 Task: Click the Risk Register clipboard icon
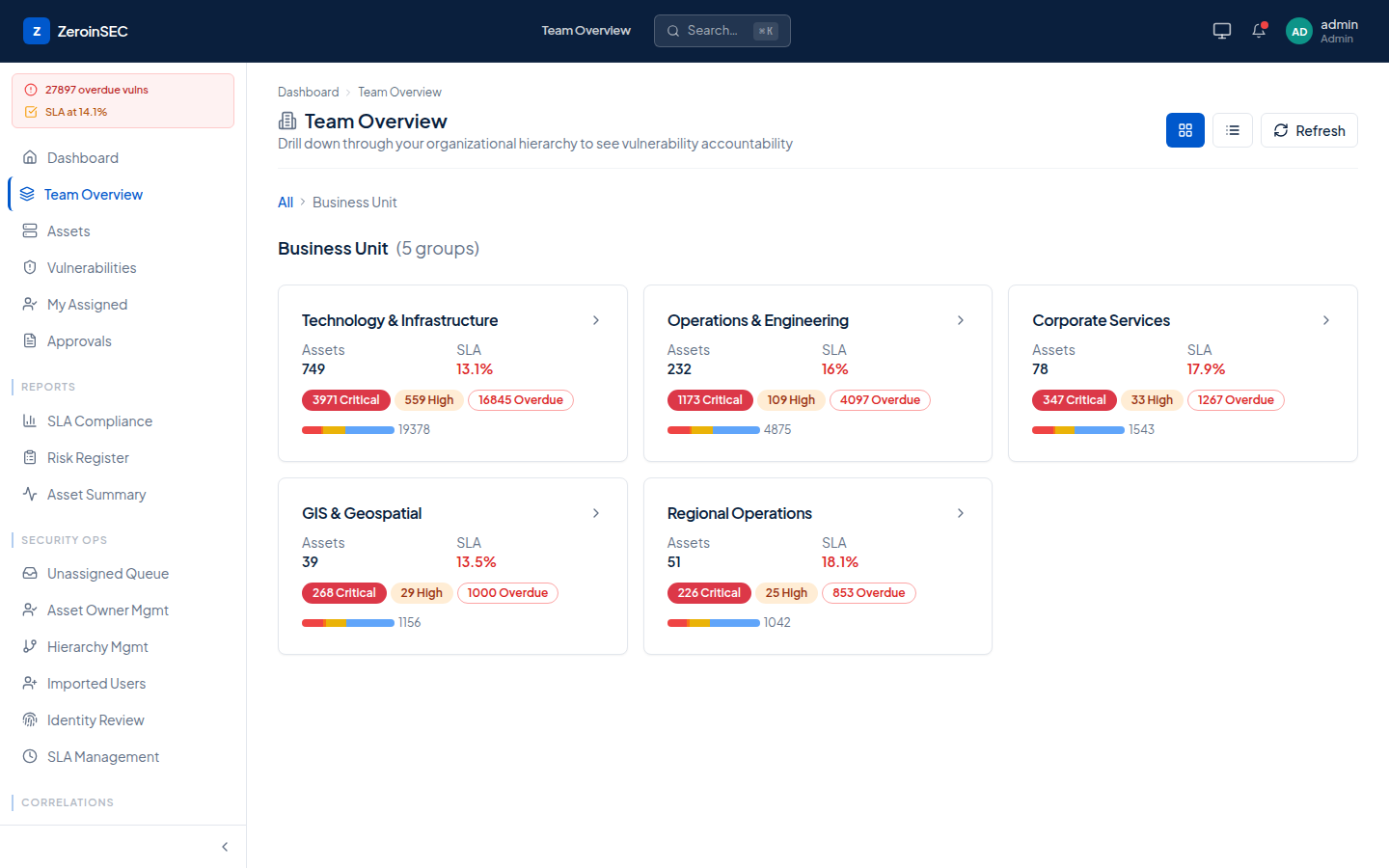coord(30,457)
